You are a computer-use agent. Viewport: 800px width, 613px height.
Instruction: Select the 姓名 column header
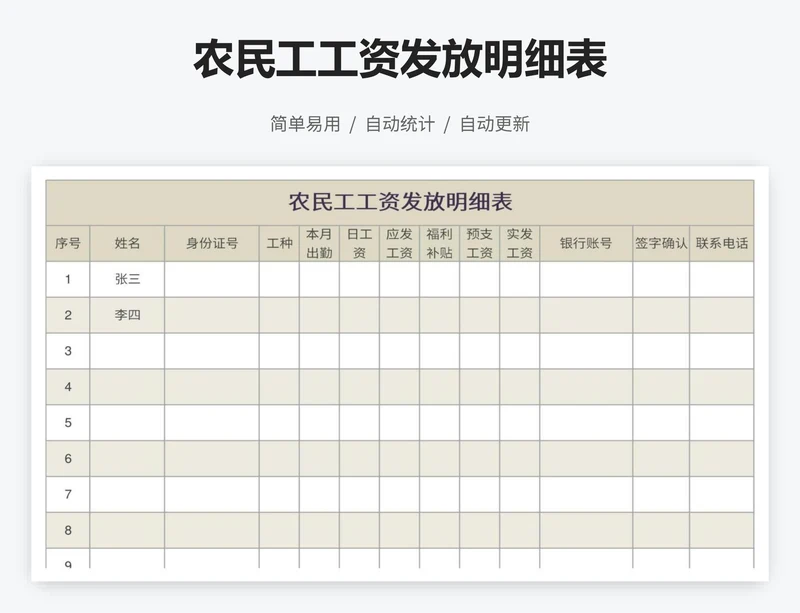[127, 243]
